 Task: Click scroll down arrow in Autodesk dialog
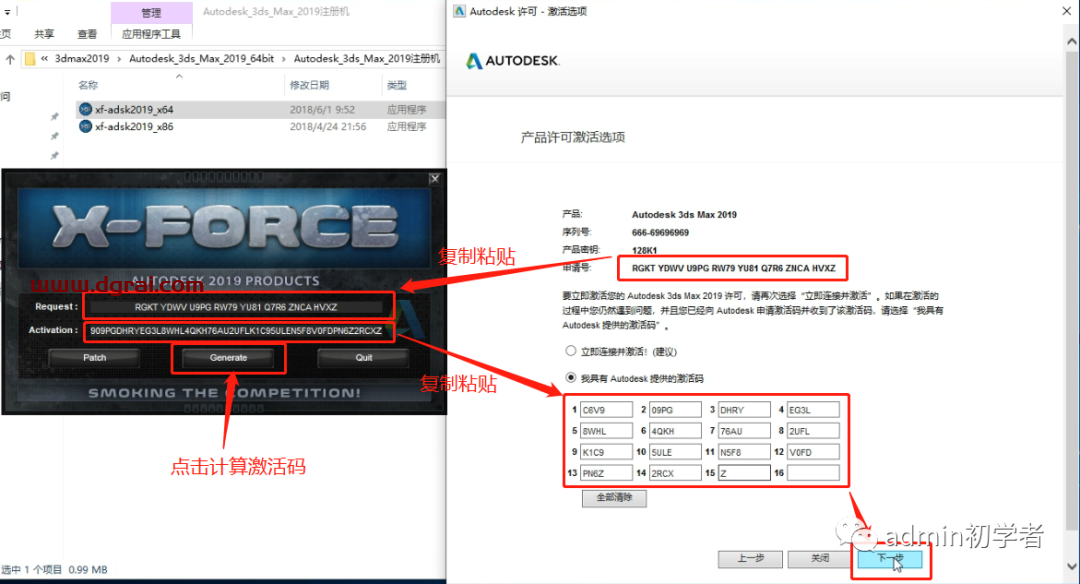[1072, 566]
